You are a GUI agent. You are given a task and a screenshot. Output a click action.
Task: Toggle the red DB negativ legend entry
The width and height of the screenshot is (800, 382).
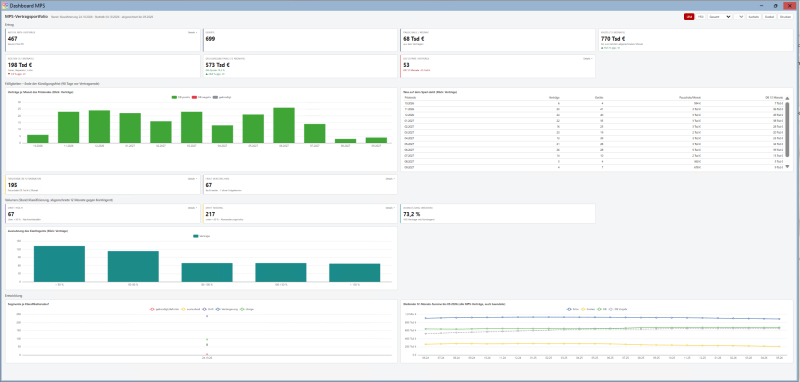(201, 96)
